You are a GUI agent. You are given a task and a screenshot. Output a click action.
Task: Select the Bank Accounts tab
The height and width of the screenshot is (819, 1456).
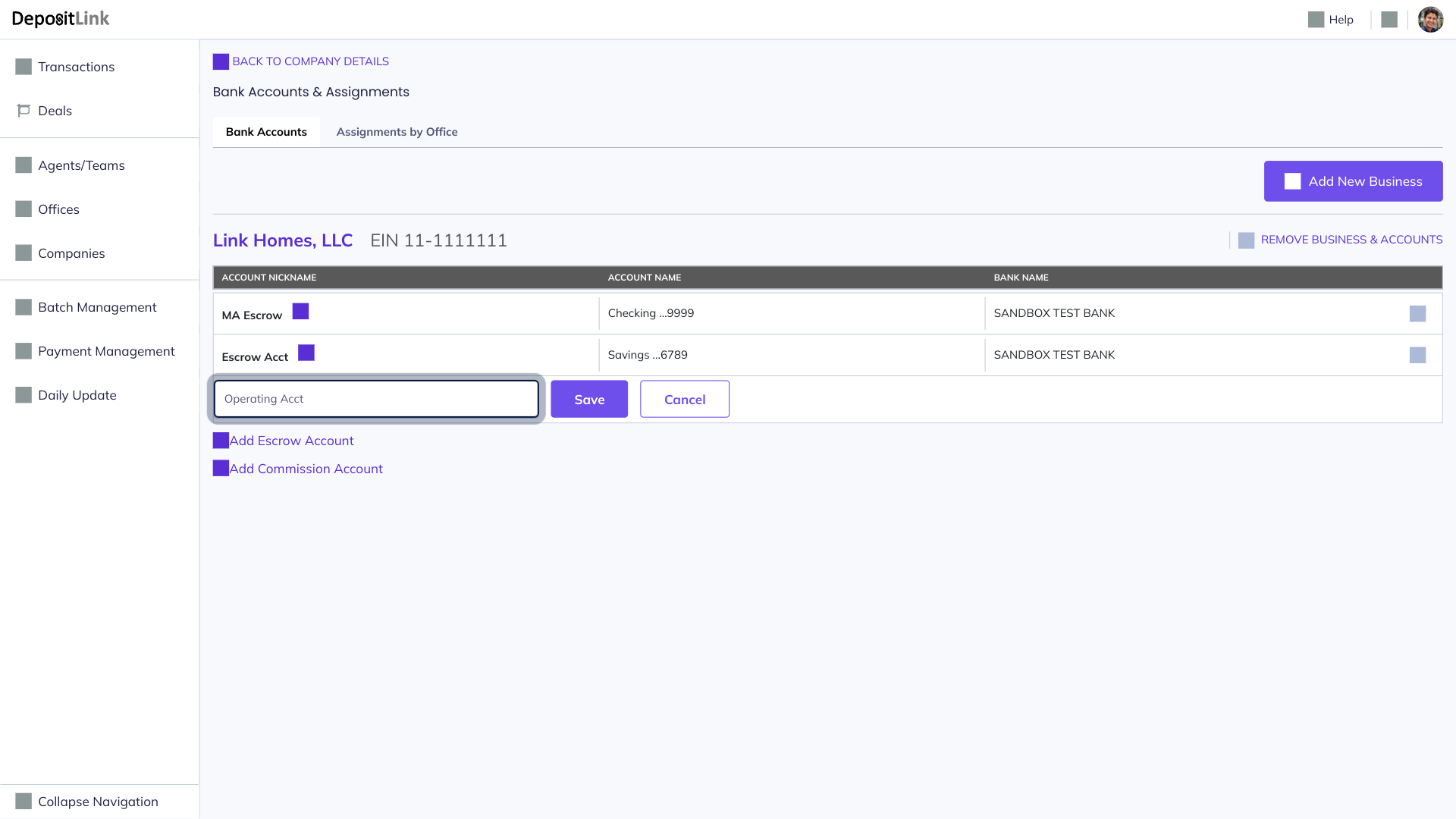pos(266,132)
